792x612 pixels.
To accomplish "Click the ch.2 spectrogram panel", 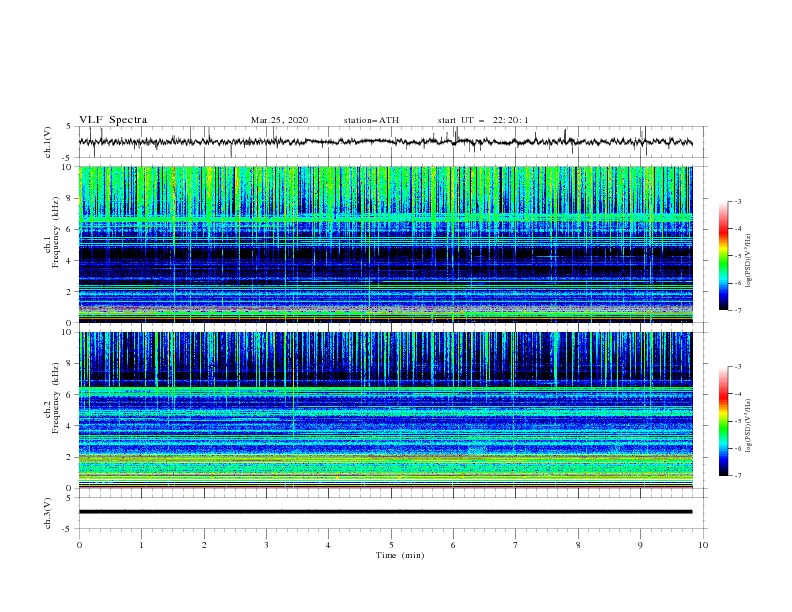I will (385, 410).
